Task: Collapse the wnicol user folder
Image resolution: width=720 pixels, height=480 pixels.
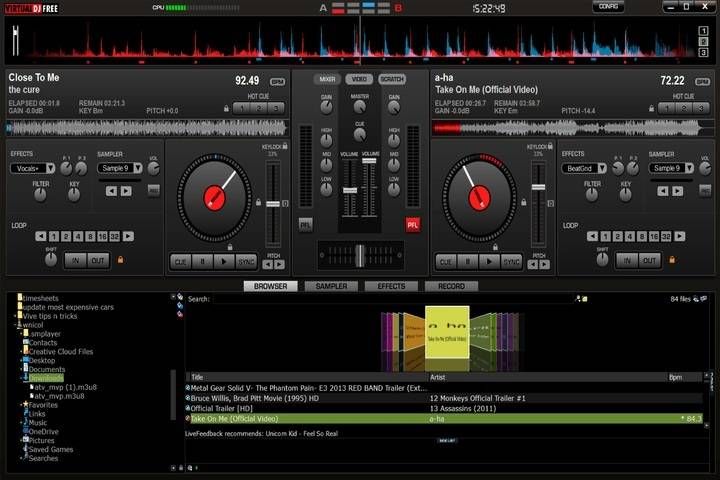Action: [x=15, y=325]
